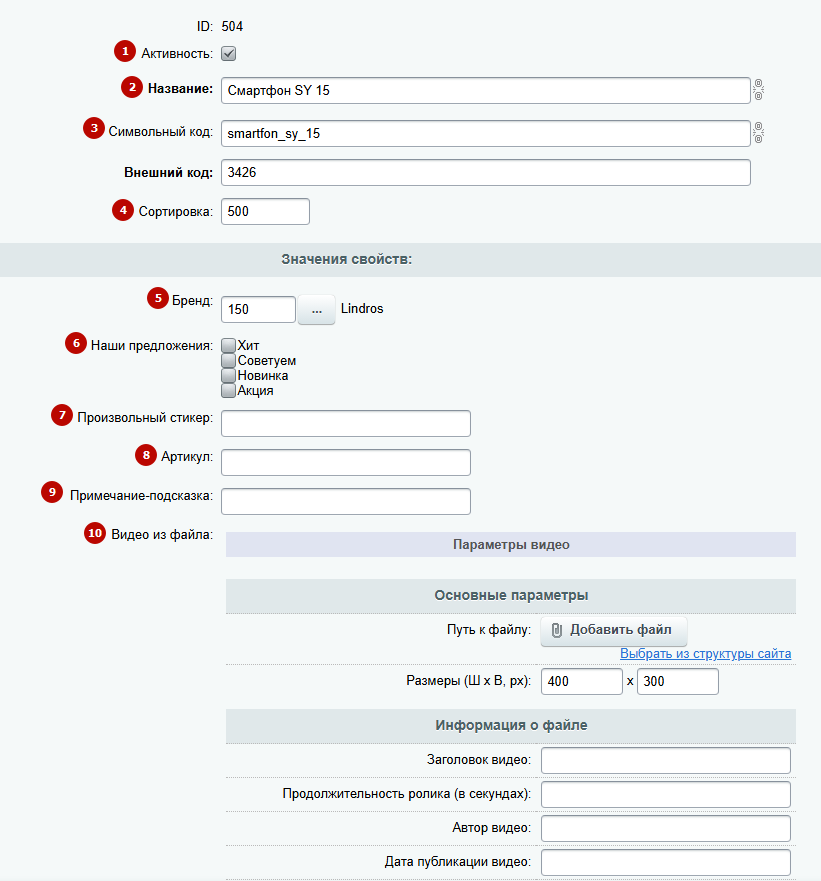The image size is (821, 881).
Task: Click the Бренд ID input
Action: (x=258, y=309)
